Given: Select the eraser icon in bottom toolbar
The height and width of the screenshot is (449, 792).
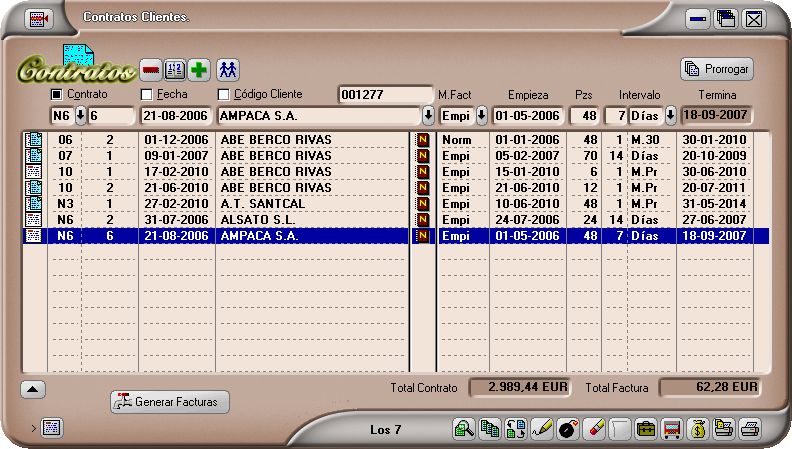Looking at the screenshot, I should pyautogui.click(x=593, y=428).
